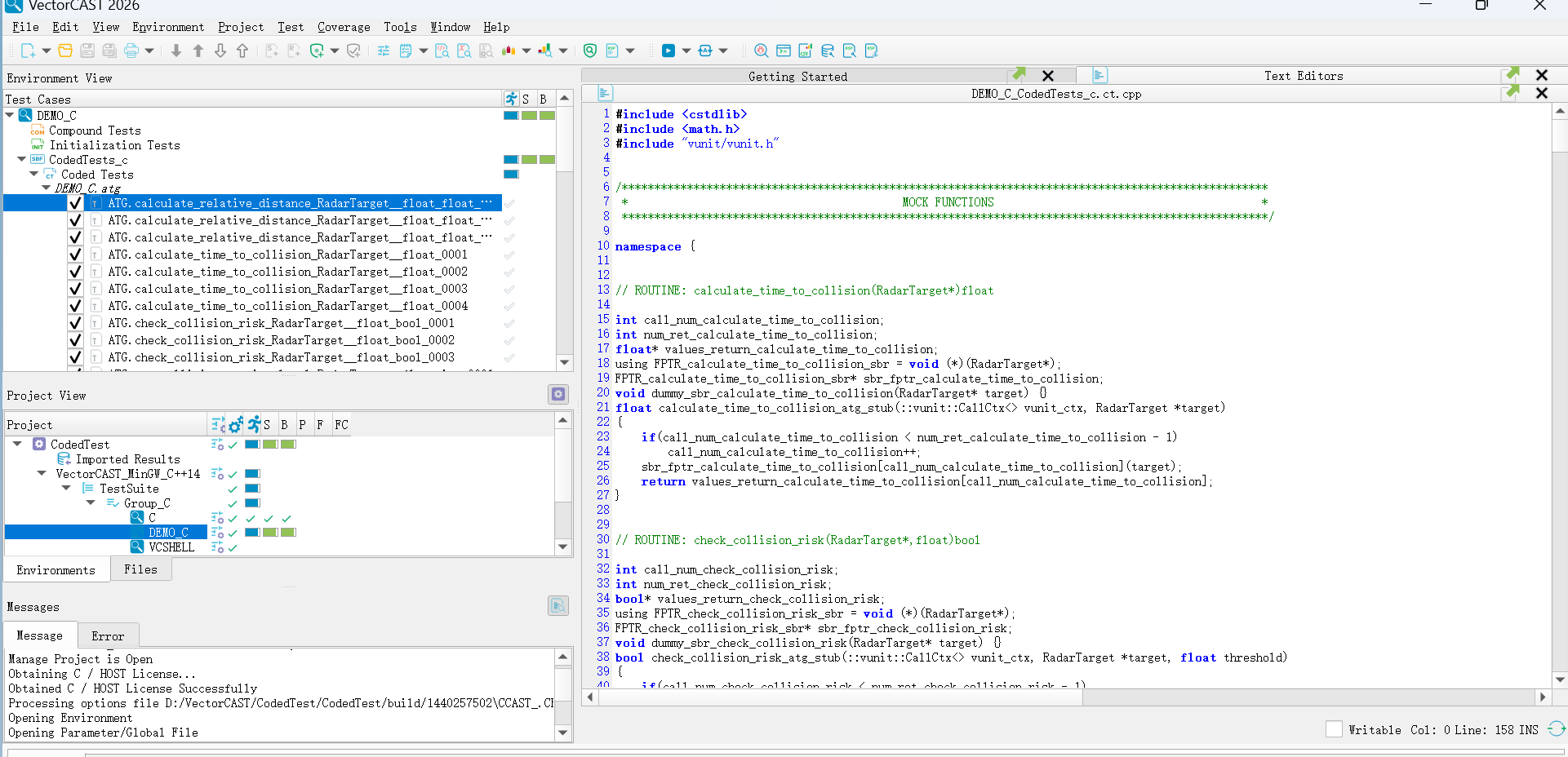Switch to the Error messages tab
Image resolution: width=1568 pixels, height=757 pixels.
pos(108,636)
